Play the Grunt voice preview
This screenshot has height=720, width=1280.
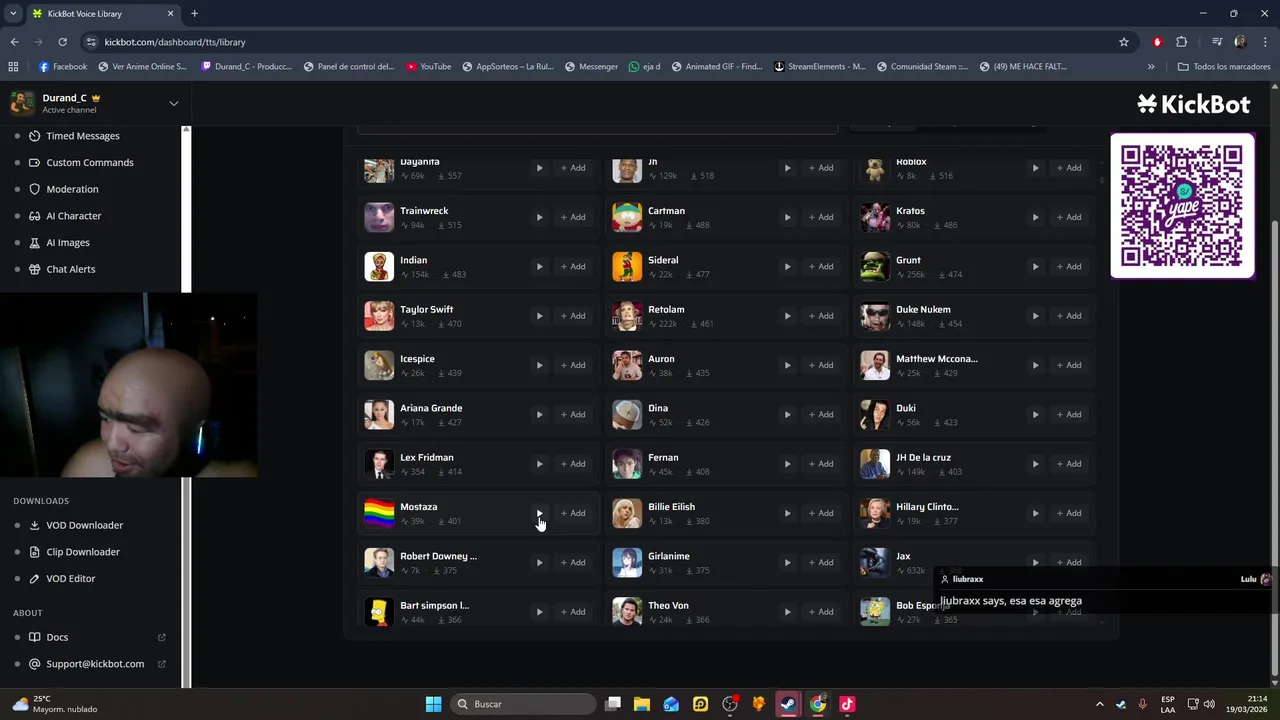pyautogui.click(x=1035, y=266)
